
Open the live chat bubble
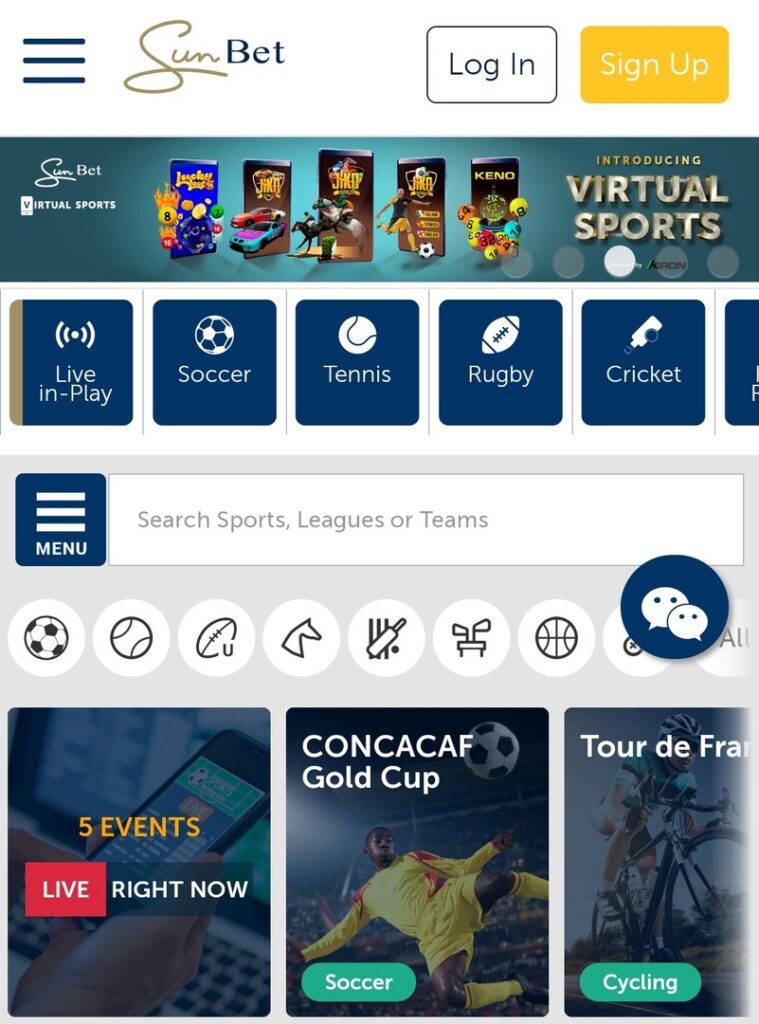coord(674,607)
